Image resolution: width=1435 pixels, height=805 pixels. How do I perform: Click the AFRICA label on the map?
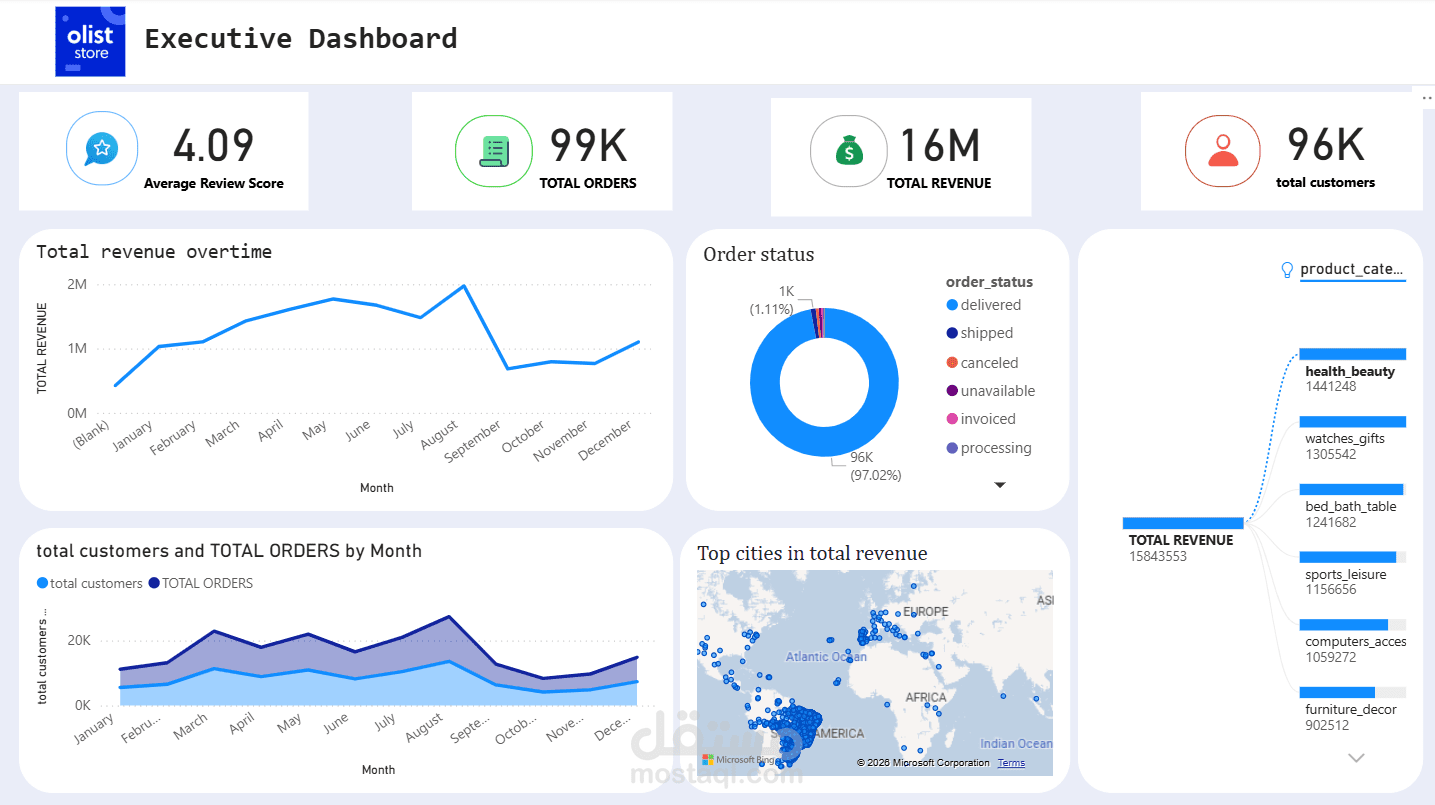[x=925, y=697]
